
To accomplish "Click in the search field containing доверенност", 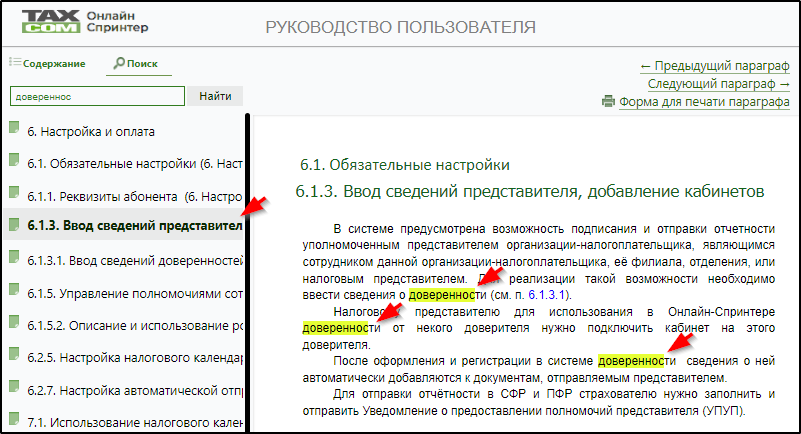I will pyautogui.click(x=97, y=97).
